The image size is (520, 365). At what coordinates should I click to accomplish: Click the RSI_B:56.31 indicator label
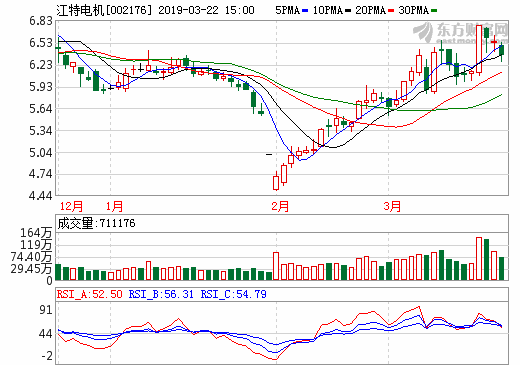coord(161,294)
